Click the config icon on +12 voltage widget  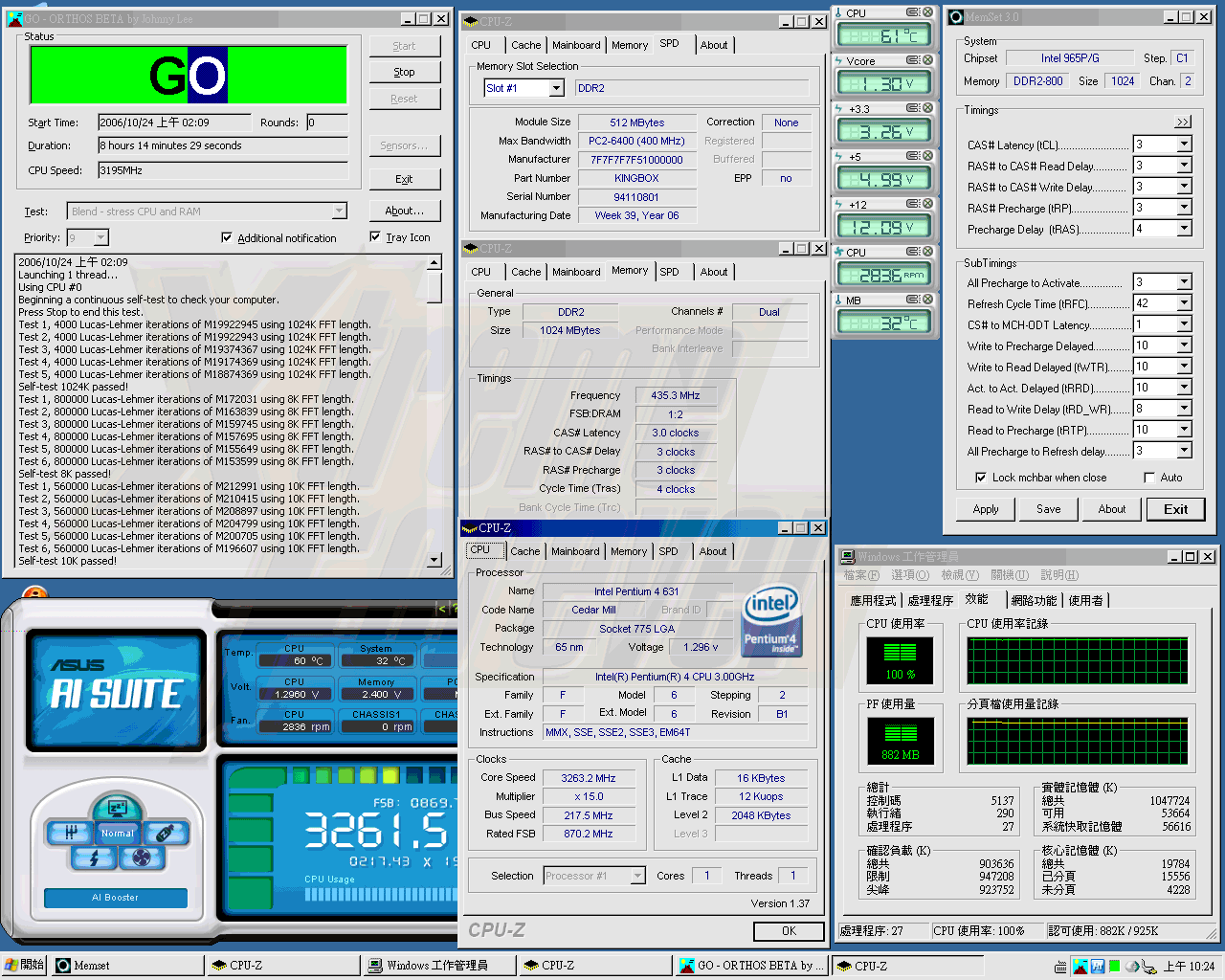click(913, 204)
